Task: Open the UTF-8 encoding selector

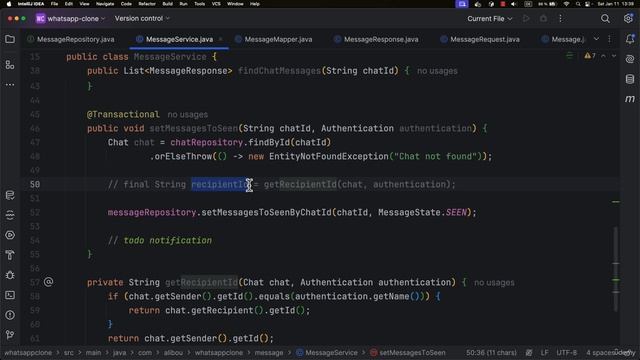Action: pyautogui.click(x=567, y=353)
